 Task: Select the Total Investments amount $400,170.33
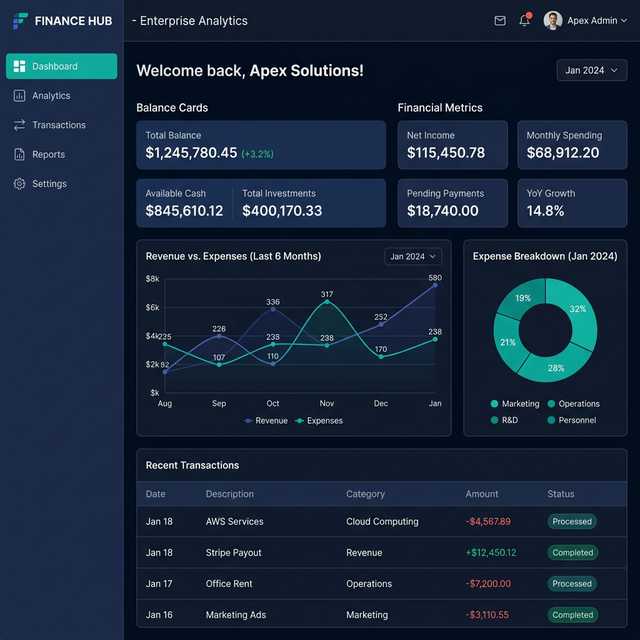click(282, 211)
